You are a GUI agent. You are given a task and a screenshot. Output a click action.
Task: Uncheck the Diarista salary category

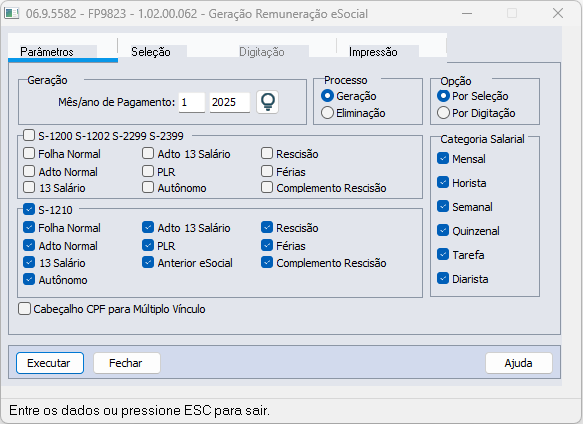point(443,278)
